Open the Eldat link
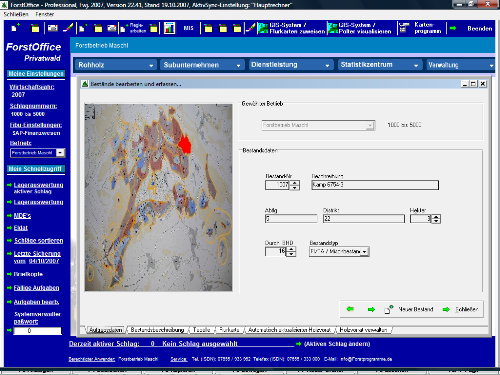This screenshot has width=500, height=375. (21, 228)
